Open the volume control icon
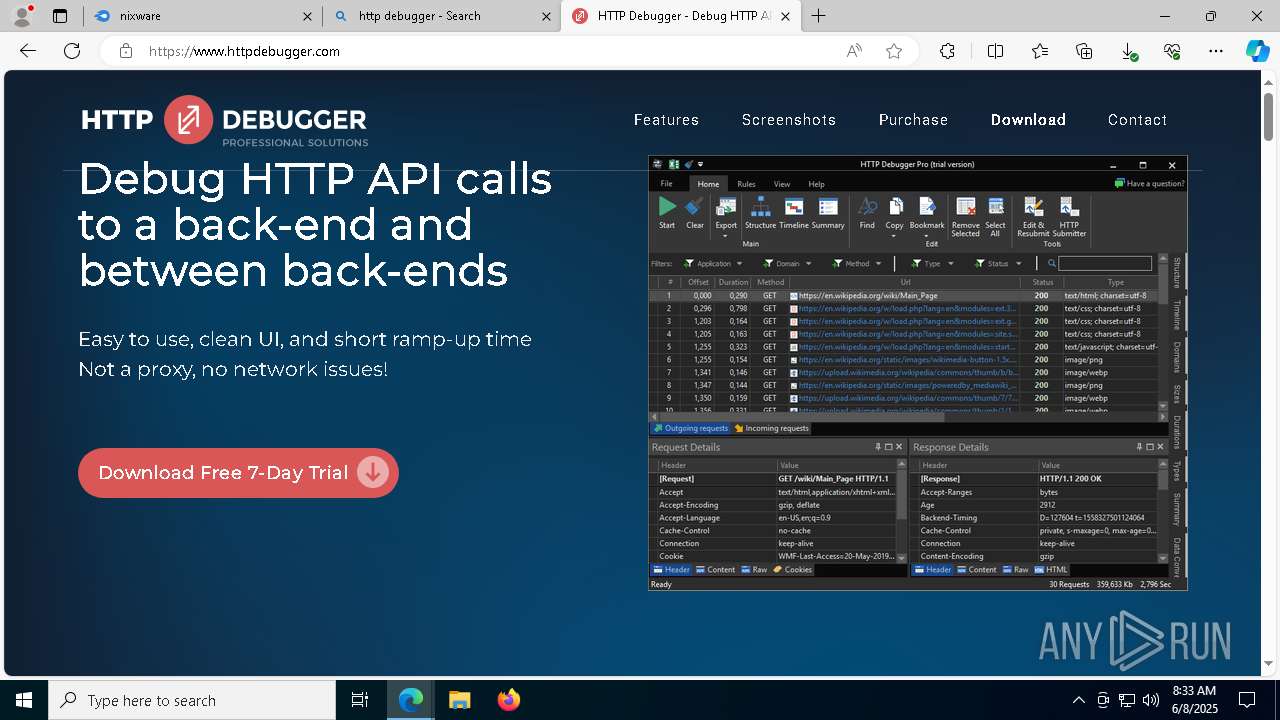 pos(1151,700)
